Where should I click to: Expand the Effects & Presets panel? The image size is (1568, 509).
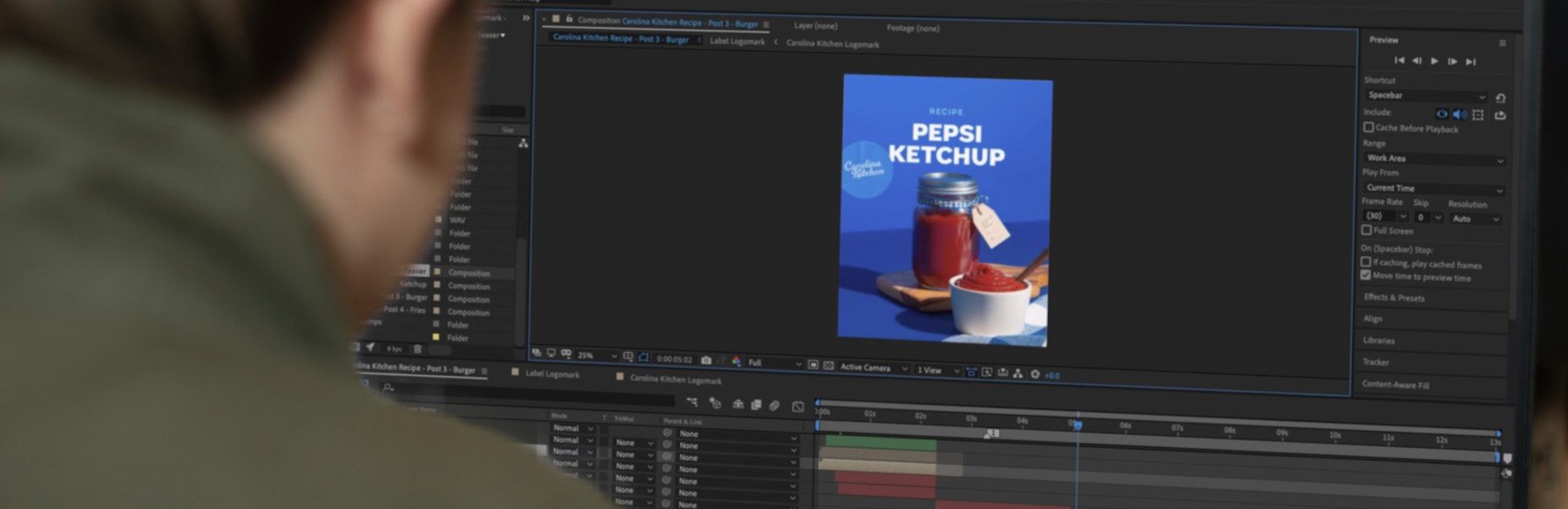[x=1394, y=298]
